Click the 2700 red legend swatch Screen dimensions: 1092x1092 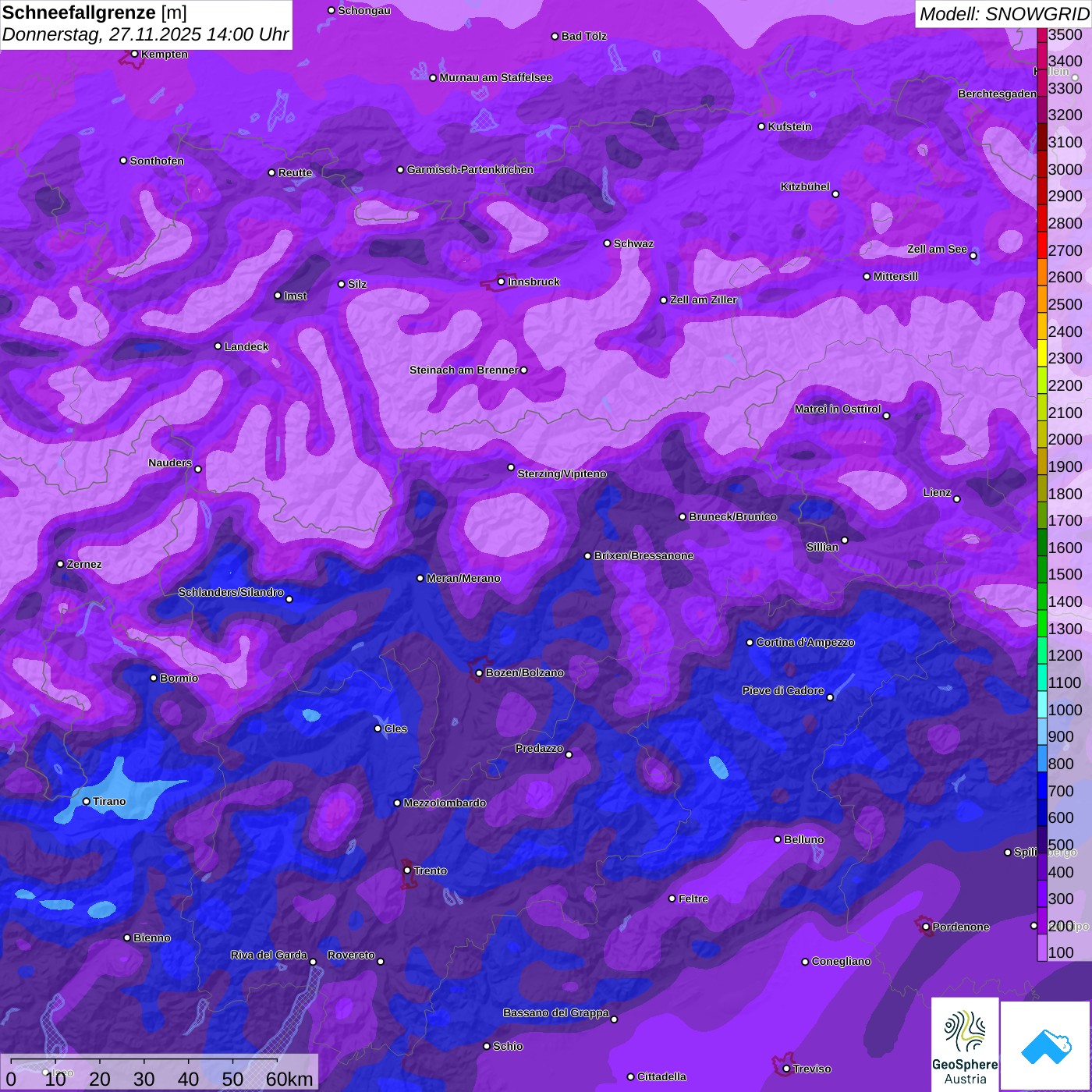click(1042, 245)
